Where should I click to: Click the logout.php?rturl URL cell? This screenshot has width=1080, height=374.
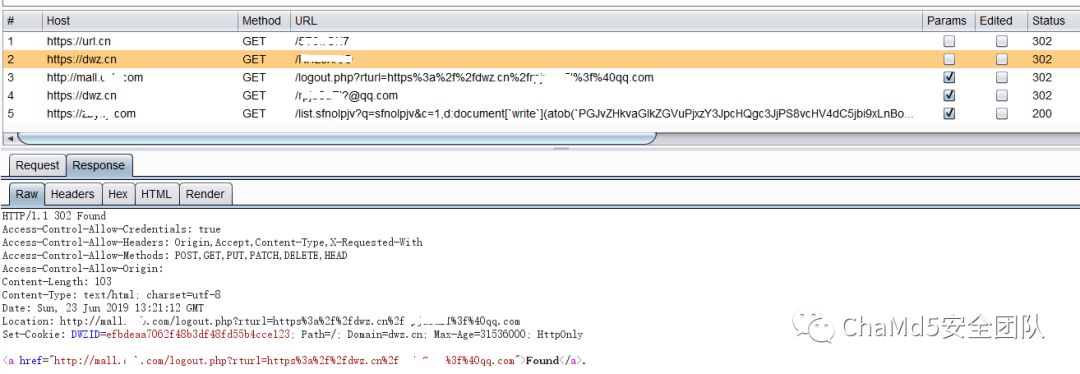(474, 77)
